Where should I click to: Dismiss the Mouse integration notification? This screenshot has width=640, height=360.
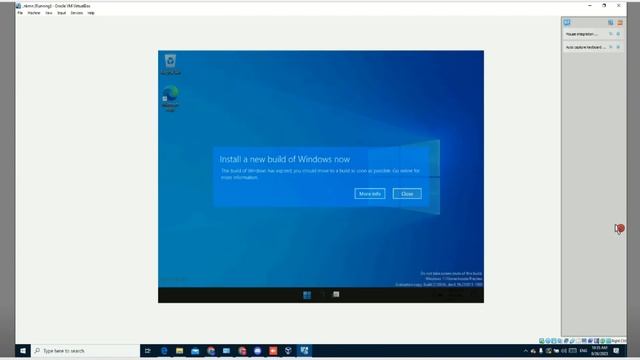click(618, 34)
